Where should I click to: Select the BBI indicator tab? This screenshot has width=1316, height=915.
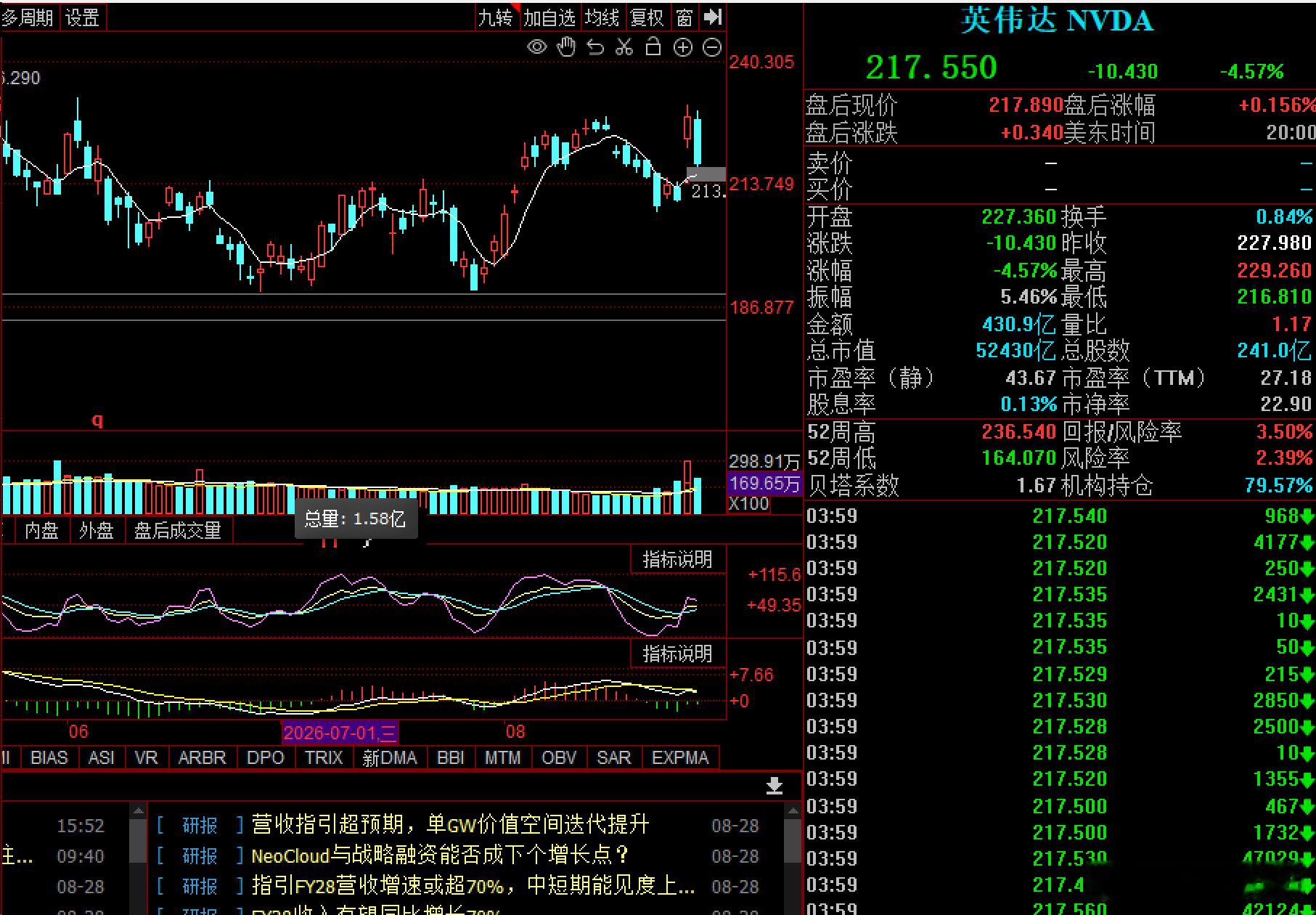(x=451, y=757)
